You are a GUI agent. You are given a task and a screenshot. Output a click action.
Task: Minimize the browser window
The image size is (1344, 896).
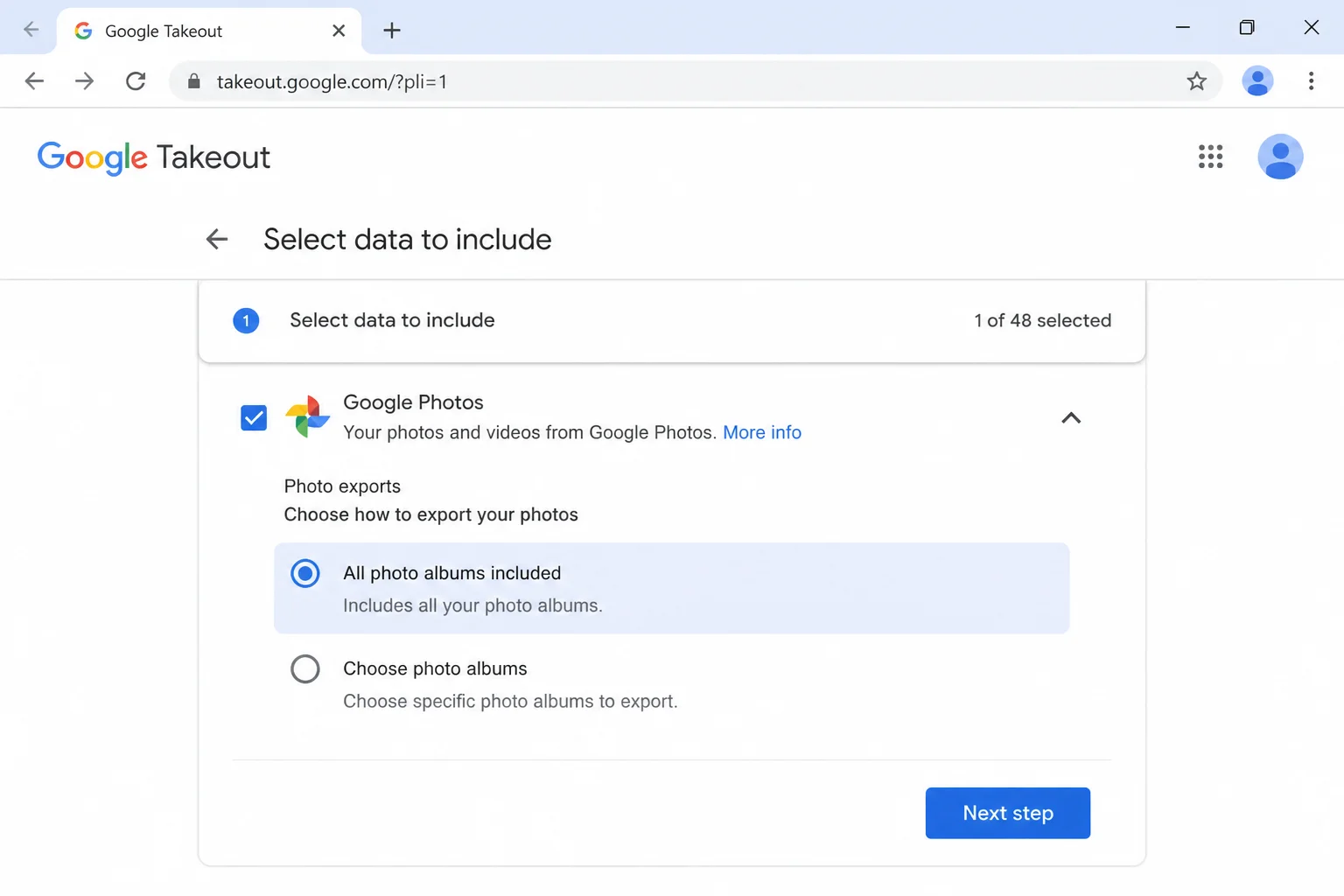coord(1182,28)
